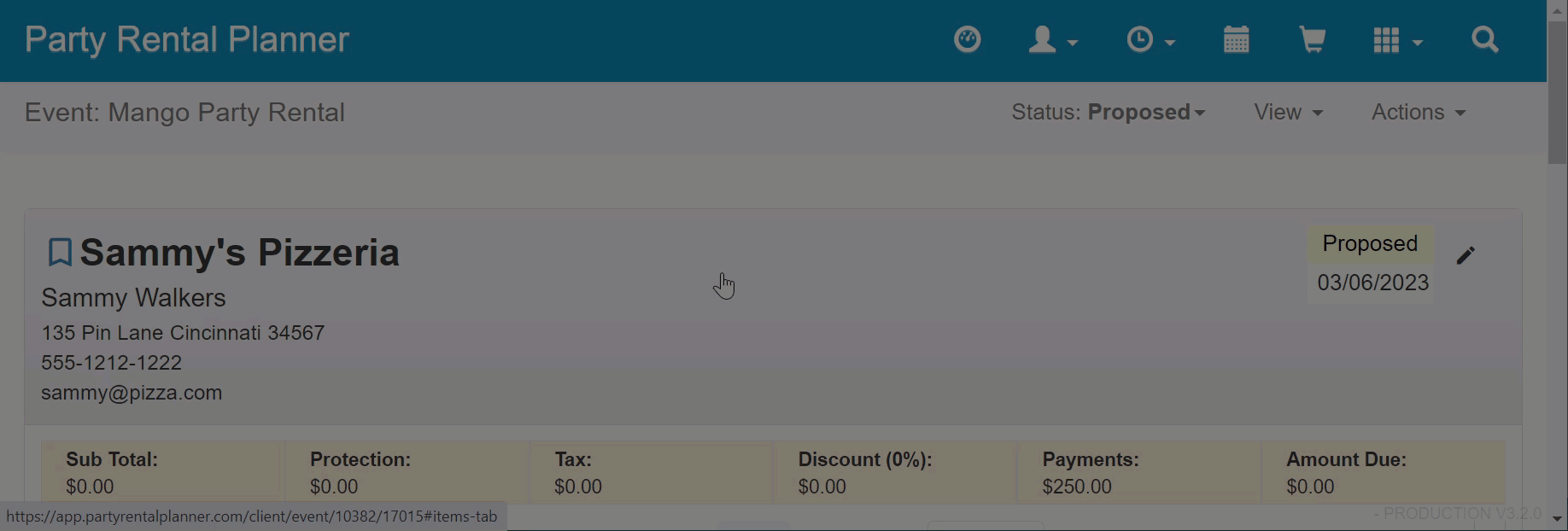Click the pencil edit icon

click(x=1466, y=255)
